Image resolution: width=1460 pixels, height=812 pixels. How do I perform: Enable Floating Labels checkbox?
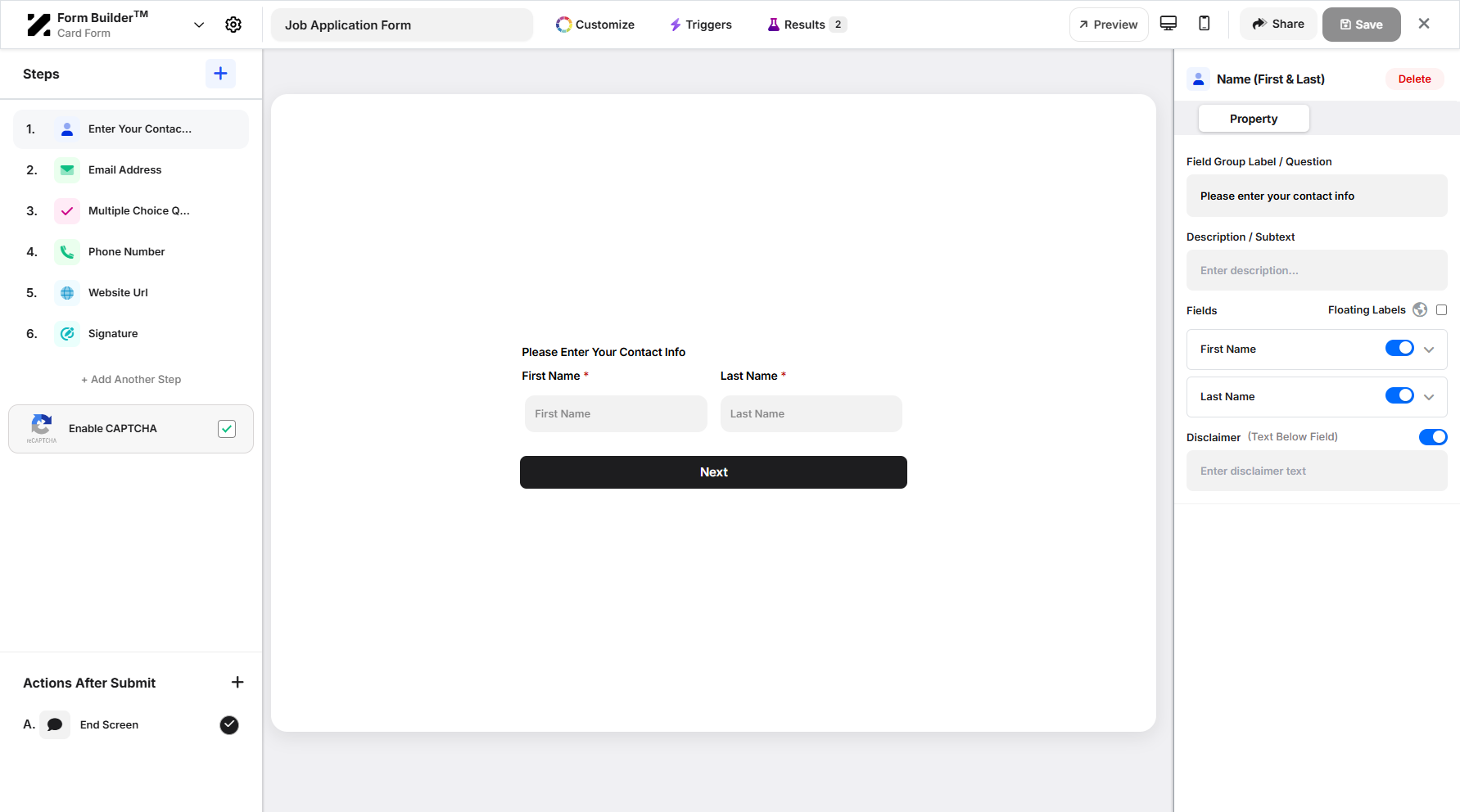tap(1441, 310)
